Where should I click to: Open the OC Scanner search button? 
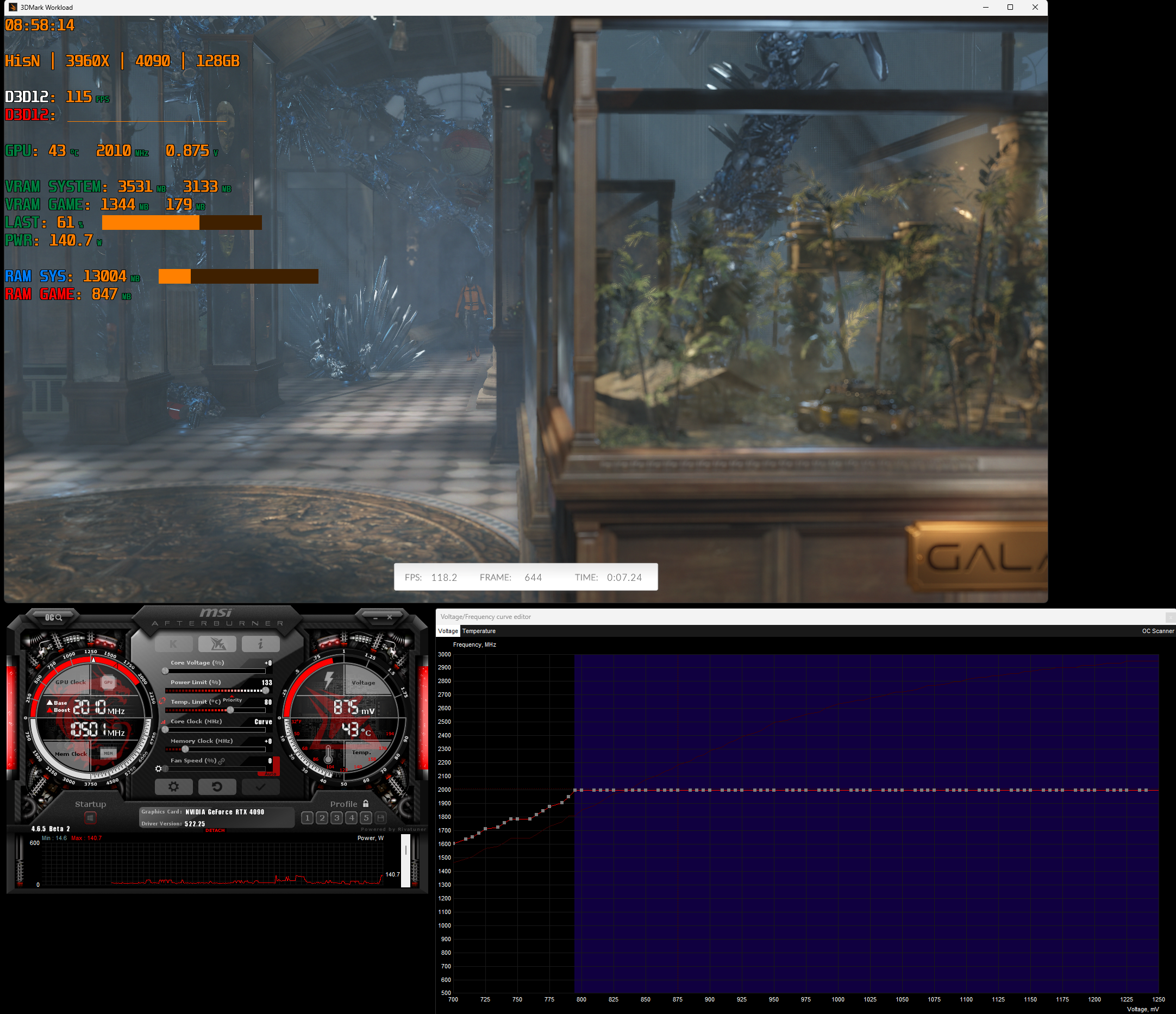coord(53,617)
